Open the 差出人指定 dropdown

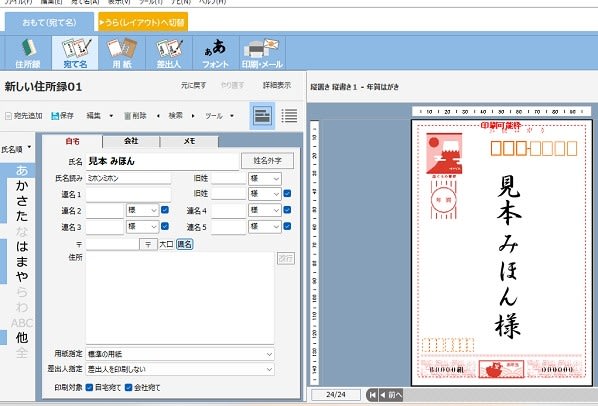[180, 369]
